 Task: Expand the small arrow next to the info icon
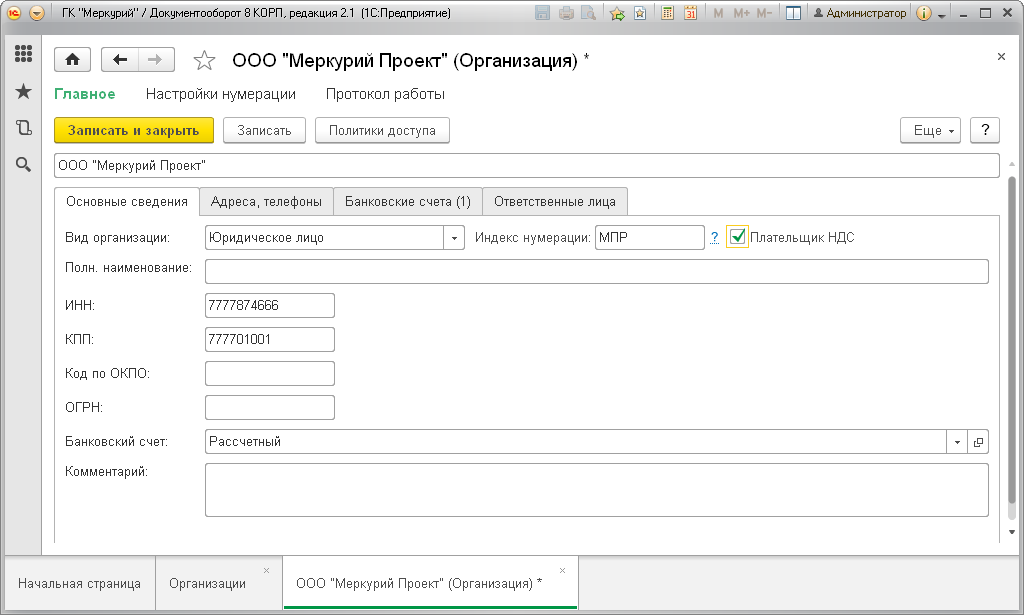(x=942, y=14)
